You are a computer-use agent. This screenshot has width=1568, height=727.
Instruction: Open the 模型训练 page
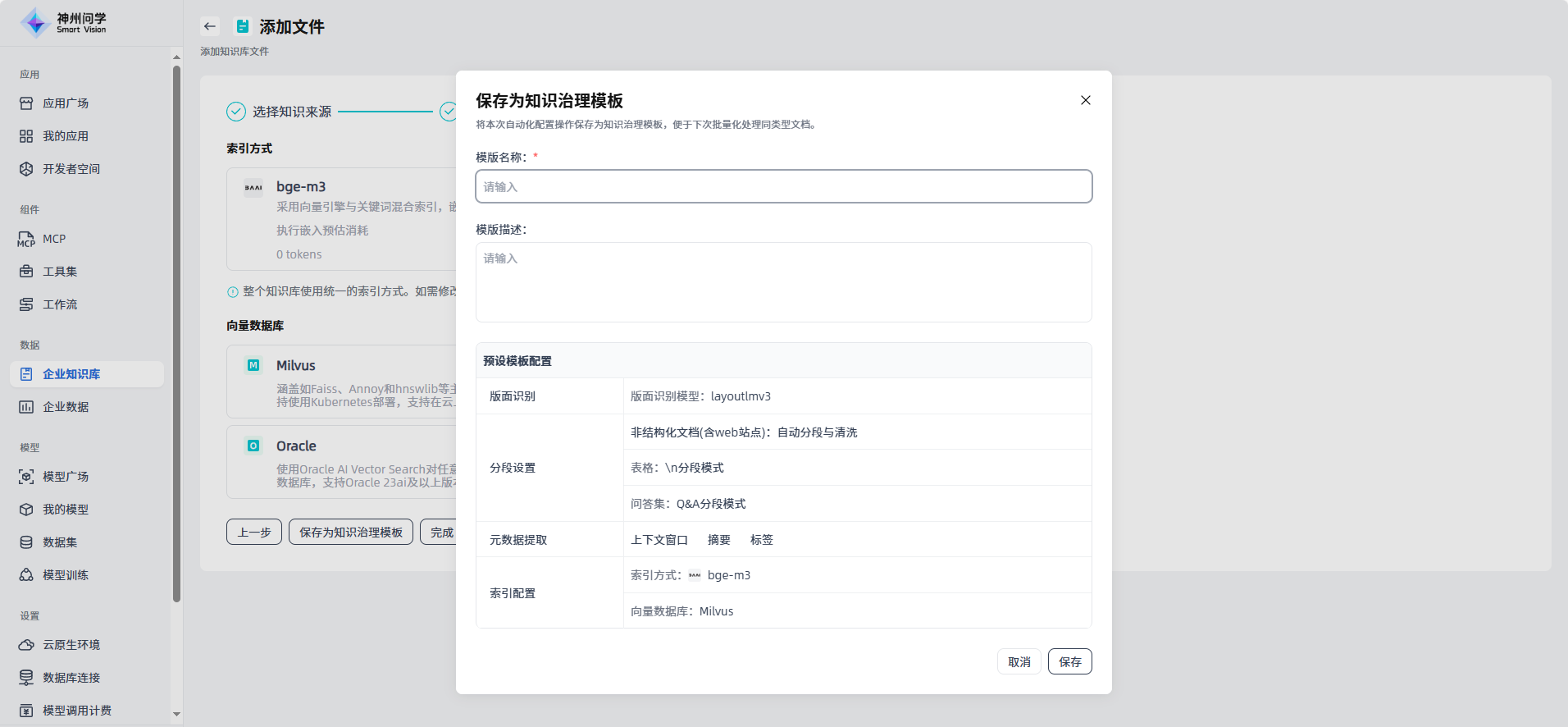[x=66, y=575]
